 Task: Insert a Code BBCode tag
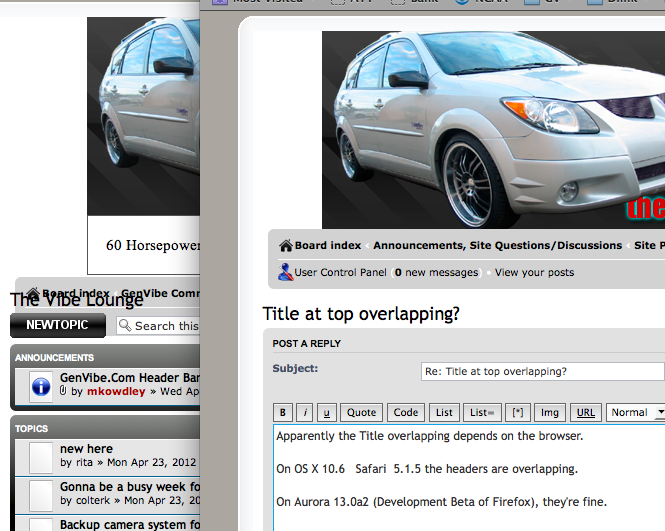click(x=405, y=413)
